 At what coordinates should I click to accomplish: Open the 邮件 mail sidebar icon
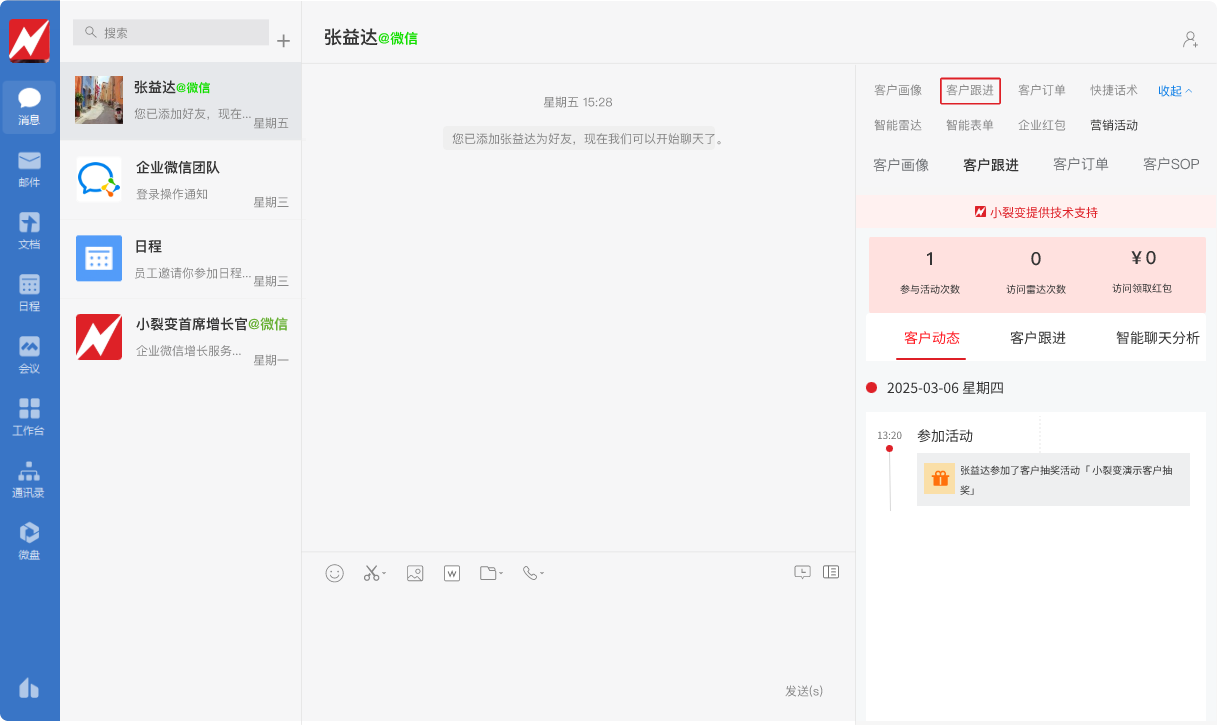tap(29, 169)
